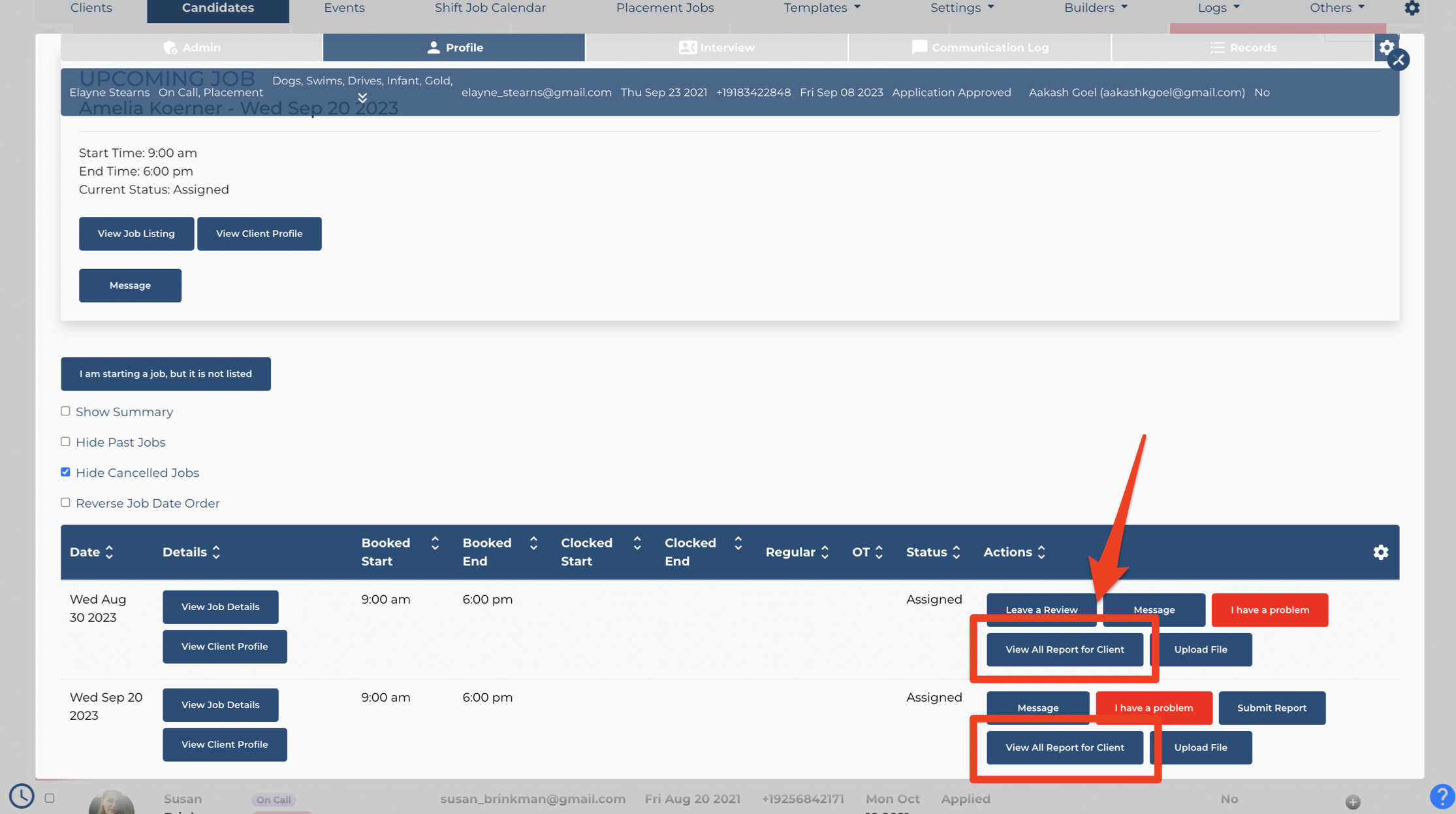Select checkbox beside Susan's candidate row

[50, 798]
